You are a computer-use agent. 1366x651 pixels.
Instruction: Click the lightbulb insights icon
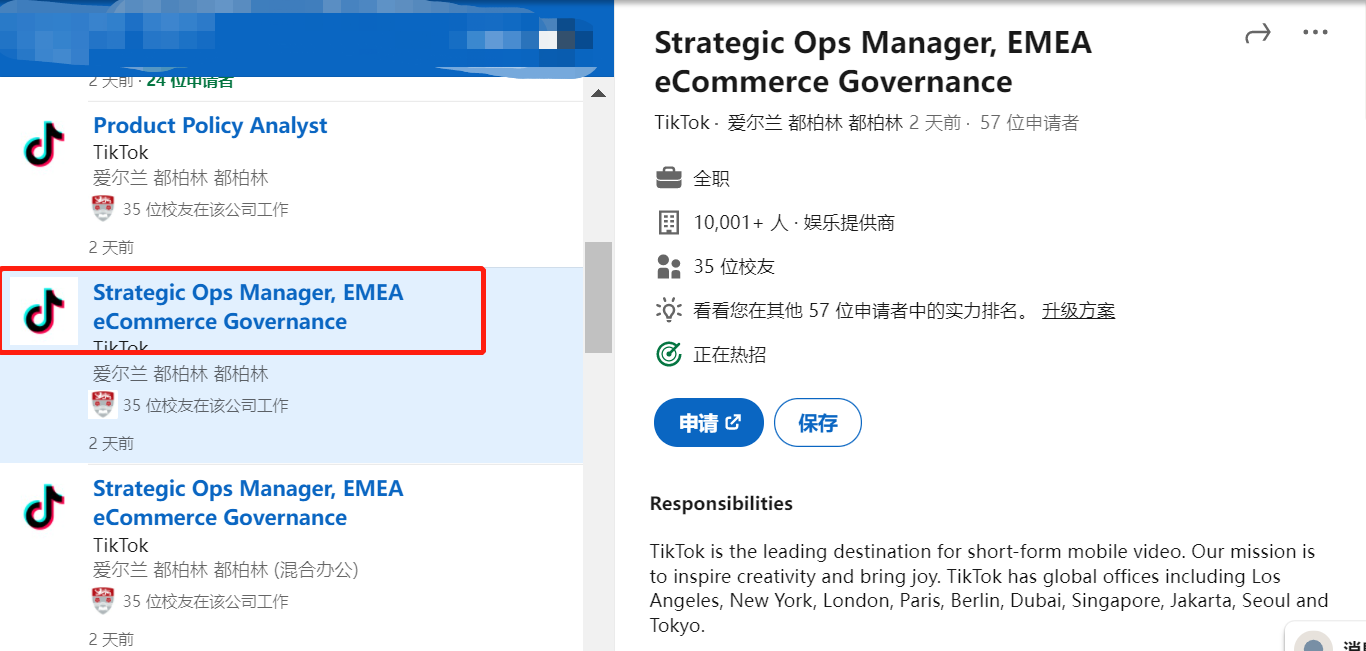coord(668,310)
